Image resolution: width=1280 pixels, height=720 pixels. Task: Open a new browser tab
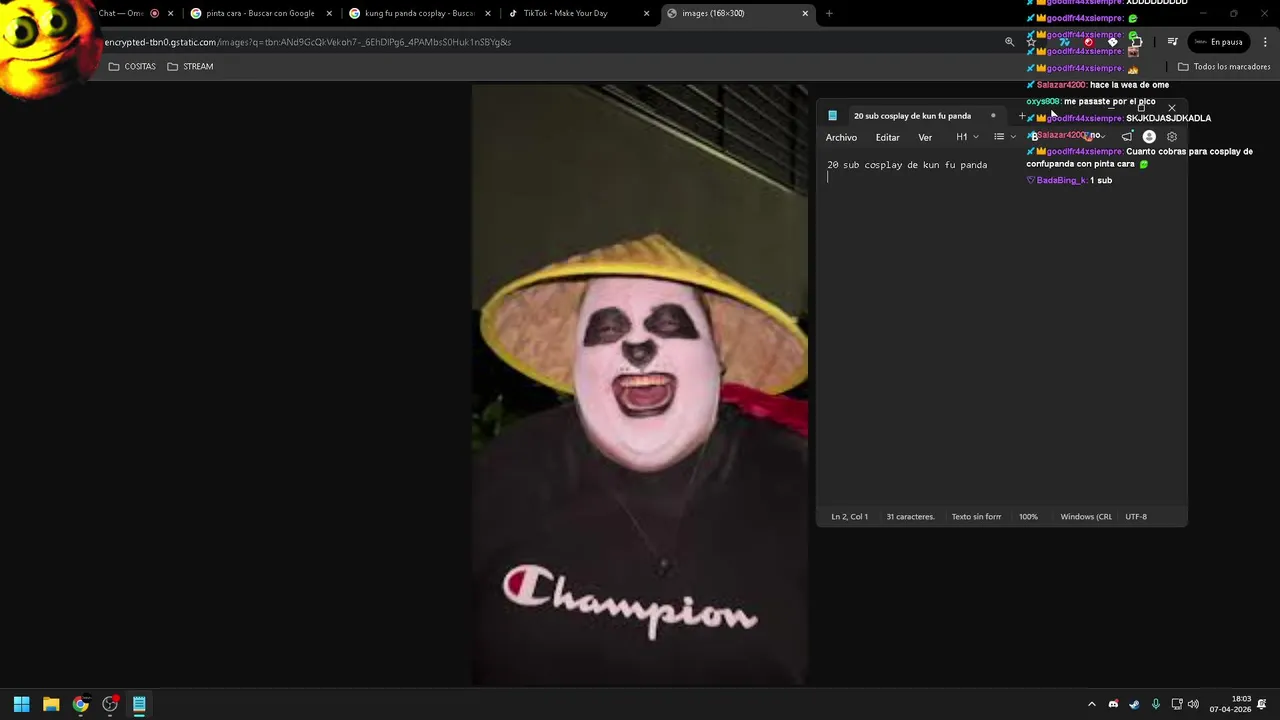[829, 13]
